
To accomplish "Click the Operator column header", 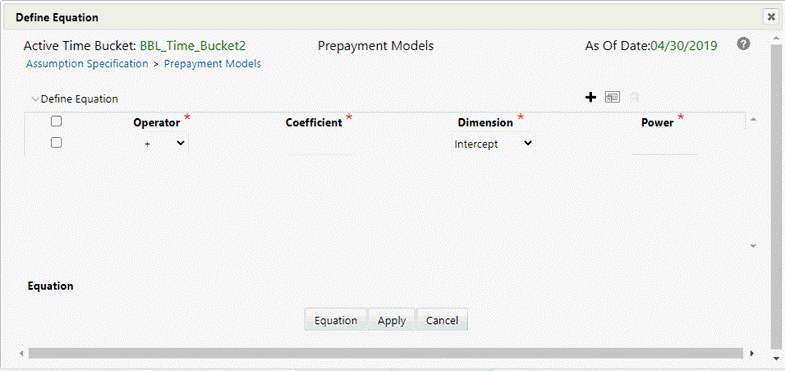I will (x=156, y=123).
